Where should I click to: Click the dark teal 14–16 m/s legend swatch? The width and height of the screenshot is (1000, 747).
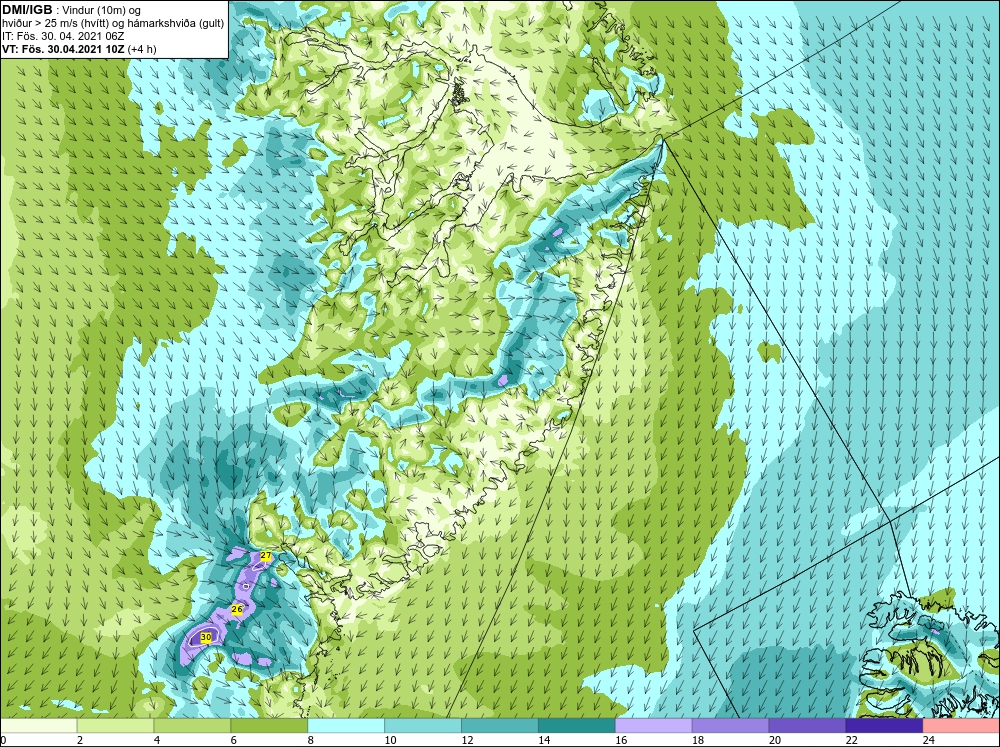577,726
